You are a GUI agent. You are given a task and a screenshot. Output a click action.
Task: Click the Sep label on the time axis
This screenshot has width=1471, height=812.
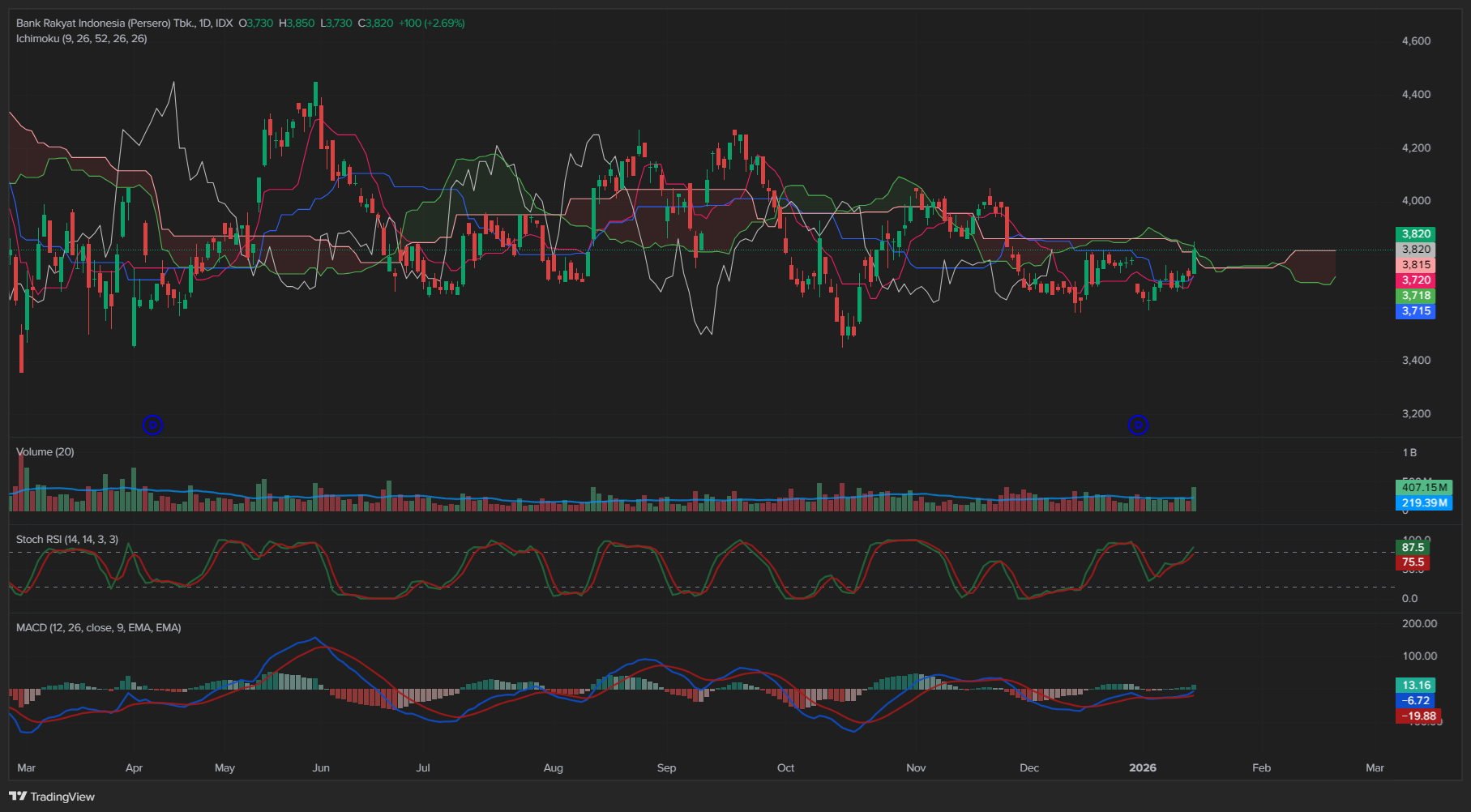tap(666, 768)
